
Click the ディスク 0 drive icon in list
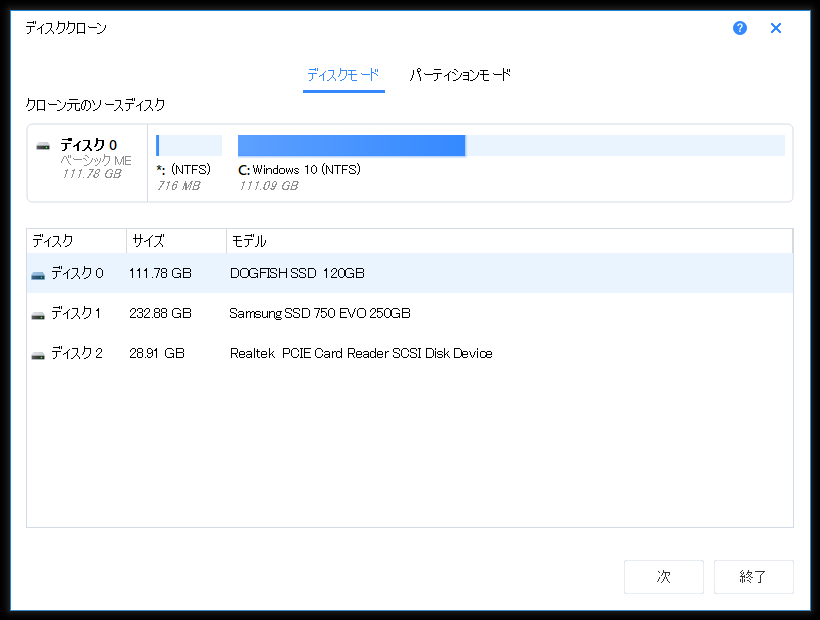pyautogui.click(x=38, y=274)
